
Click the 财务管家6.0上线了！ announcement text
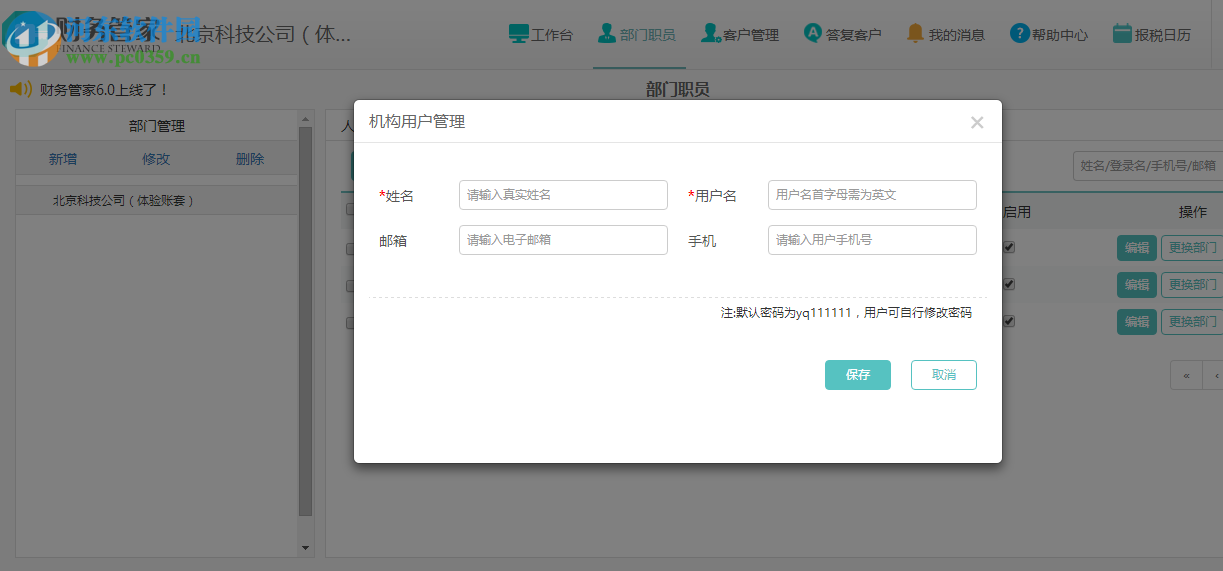[x=104, y=90]
